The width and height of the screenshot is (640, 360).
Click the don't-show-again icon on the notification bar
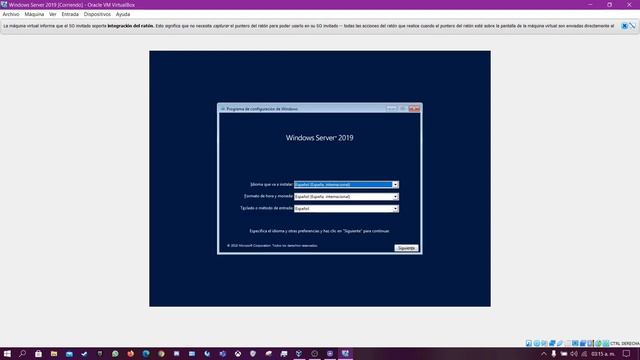click(x=632, y=26)
